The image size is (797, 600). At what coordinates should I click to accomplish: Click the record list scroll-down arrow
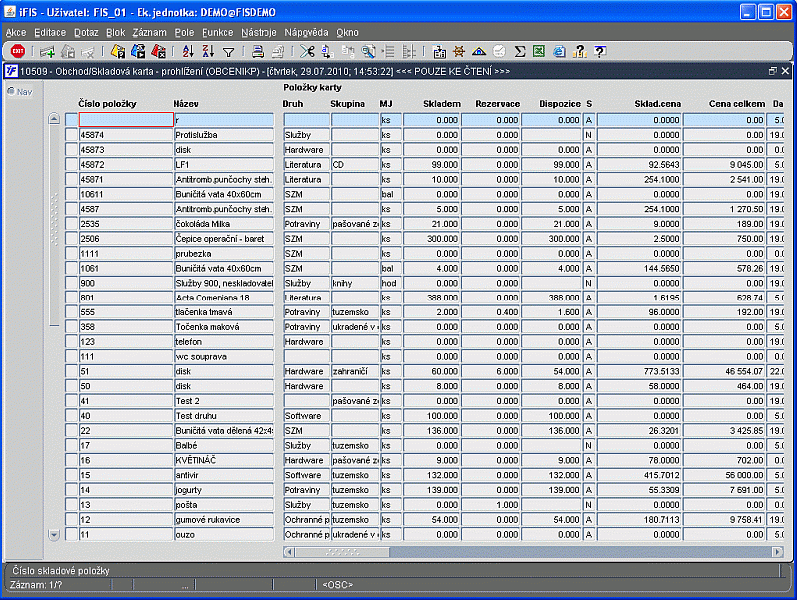click(54, 534)
